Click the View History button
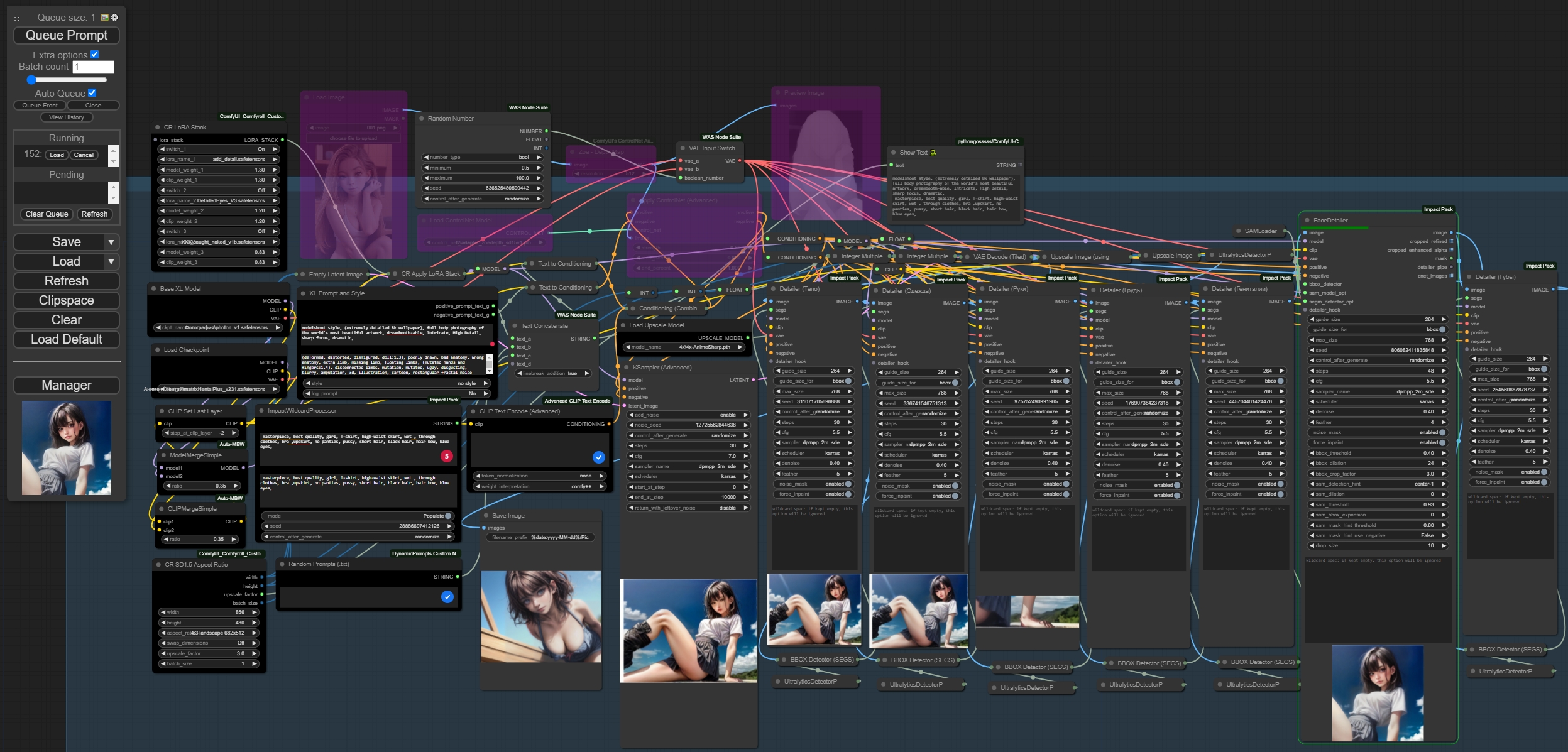 click(x=67, y=117)
